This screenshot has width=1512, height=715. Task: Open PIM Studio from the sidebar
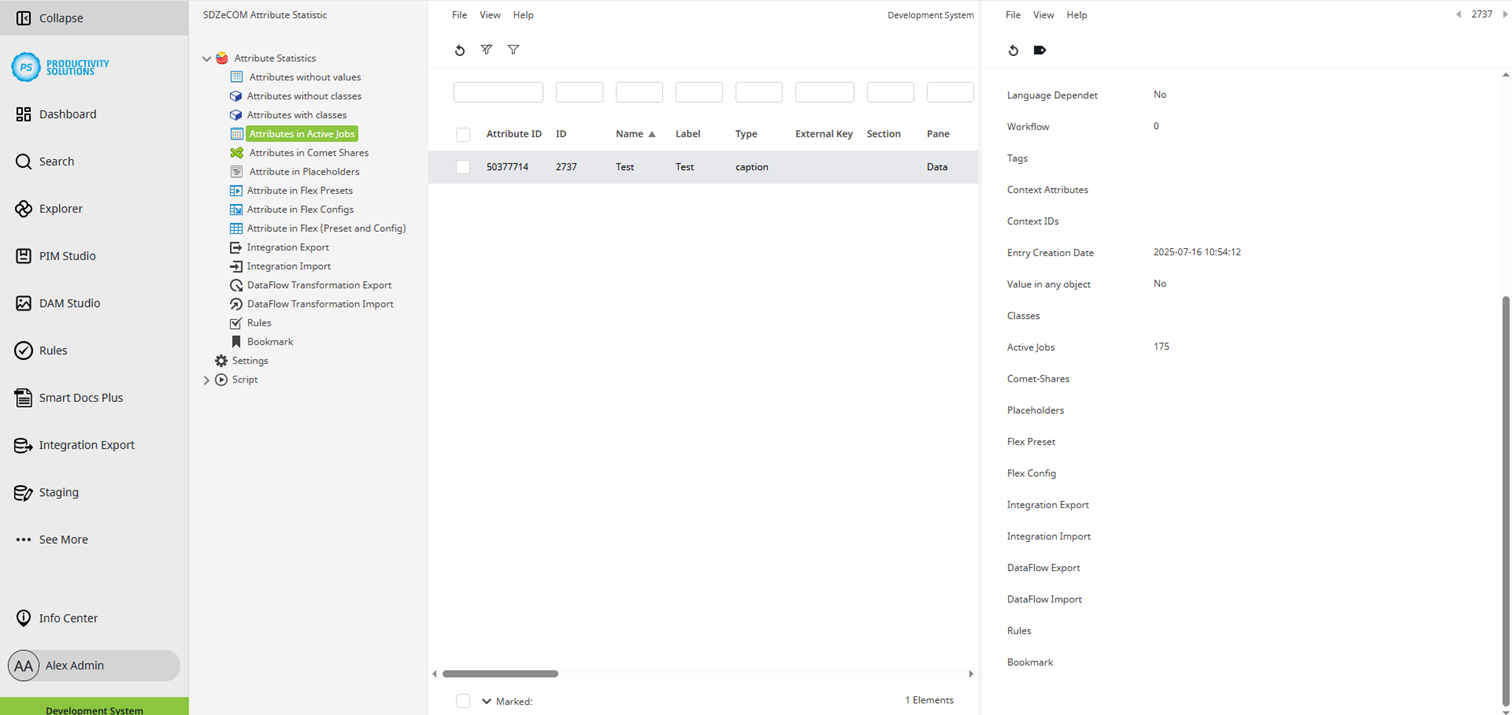click(69, 256)
